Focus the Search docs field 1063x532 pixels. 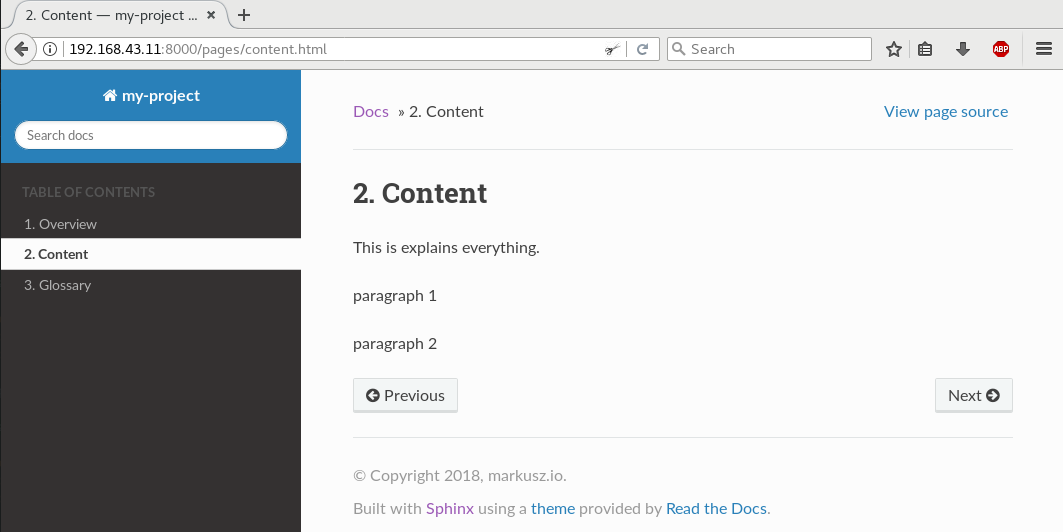(x=151, y=135)
